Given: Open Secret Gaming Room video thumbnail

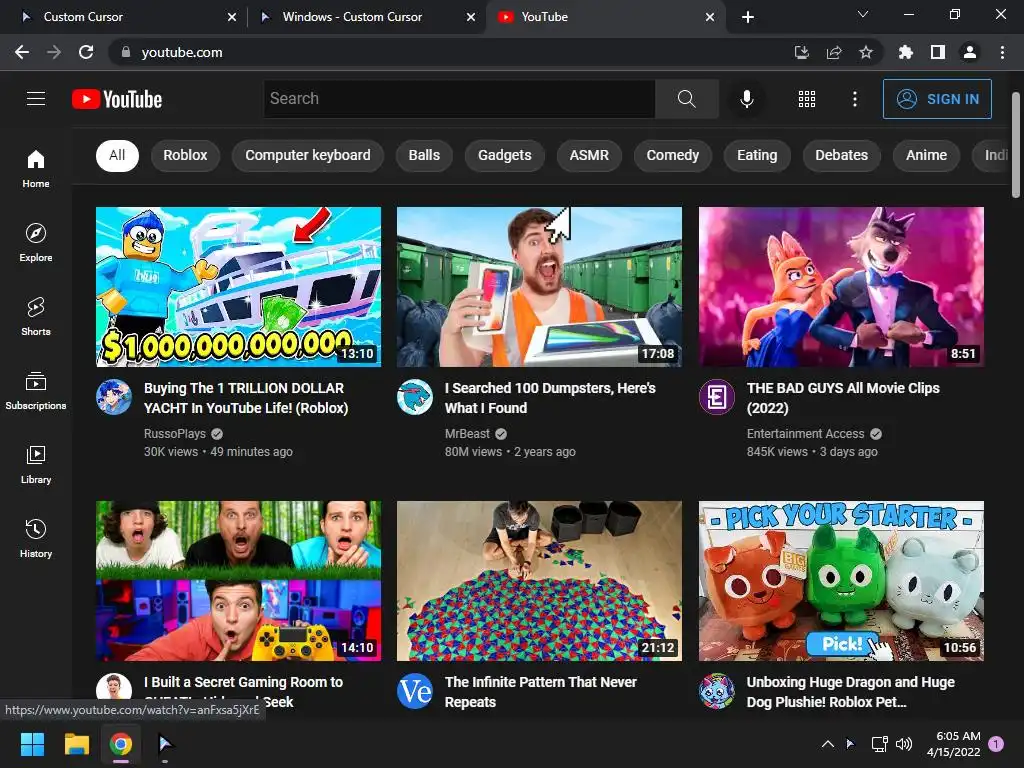Looking at the screenshot, I should [x=238, y=581].
